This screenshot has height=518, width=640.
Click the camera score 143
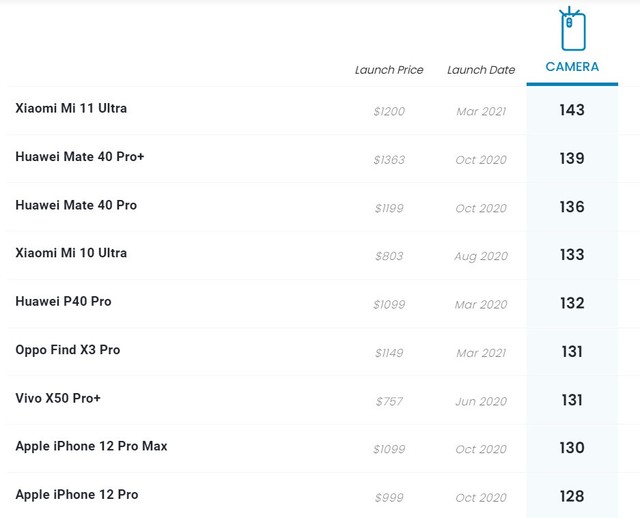[x=572, y=110]
